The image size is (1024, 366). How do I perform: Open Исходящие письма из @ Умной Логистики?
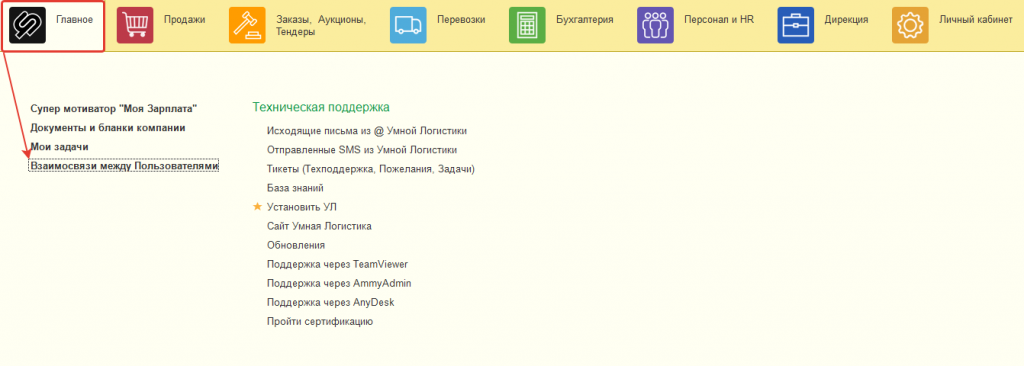(x=367, y=131)
